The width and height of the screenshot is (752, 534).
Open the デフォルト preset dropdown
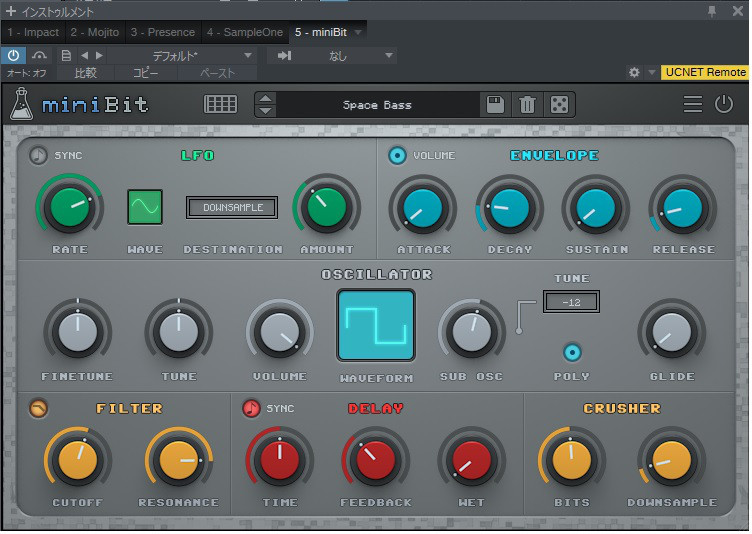click(x=182, y=56)
